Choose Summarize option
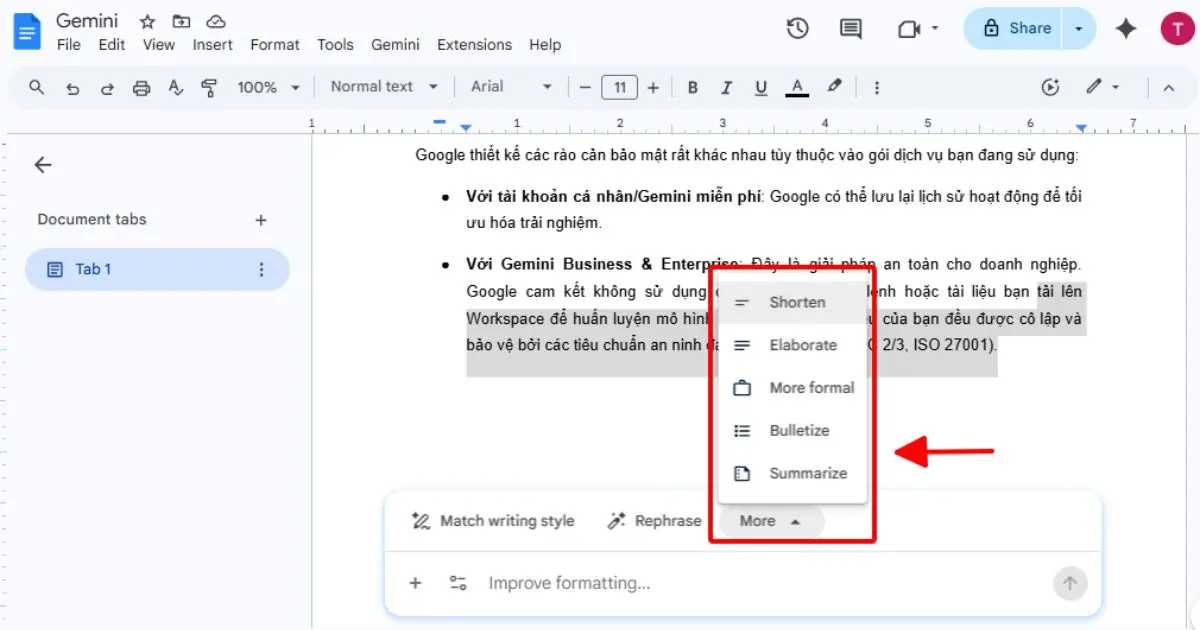Viewport: 1200px width, 630px height. (793, 474)
